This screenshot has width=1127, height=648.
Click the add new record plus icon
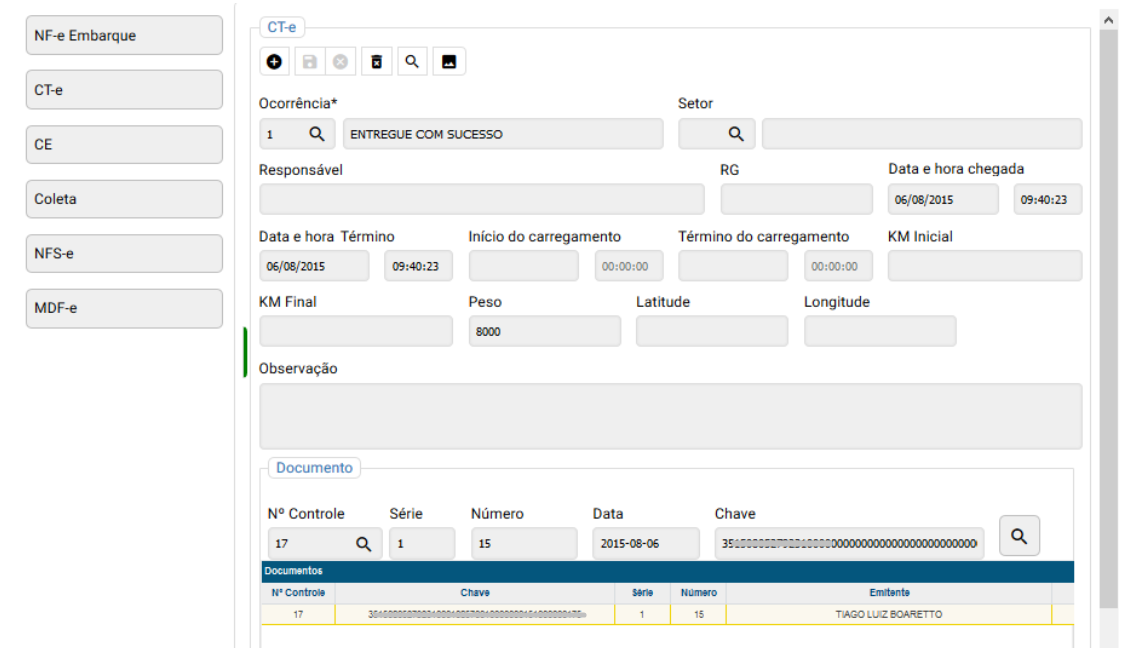point(275,62)
